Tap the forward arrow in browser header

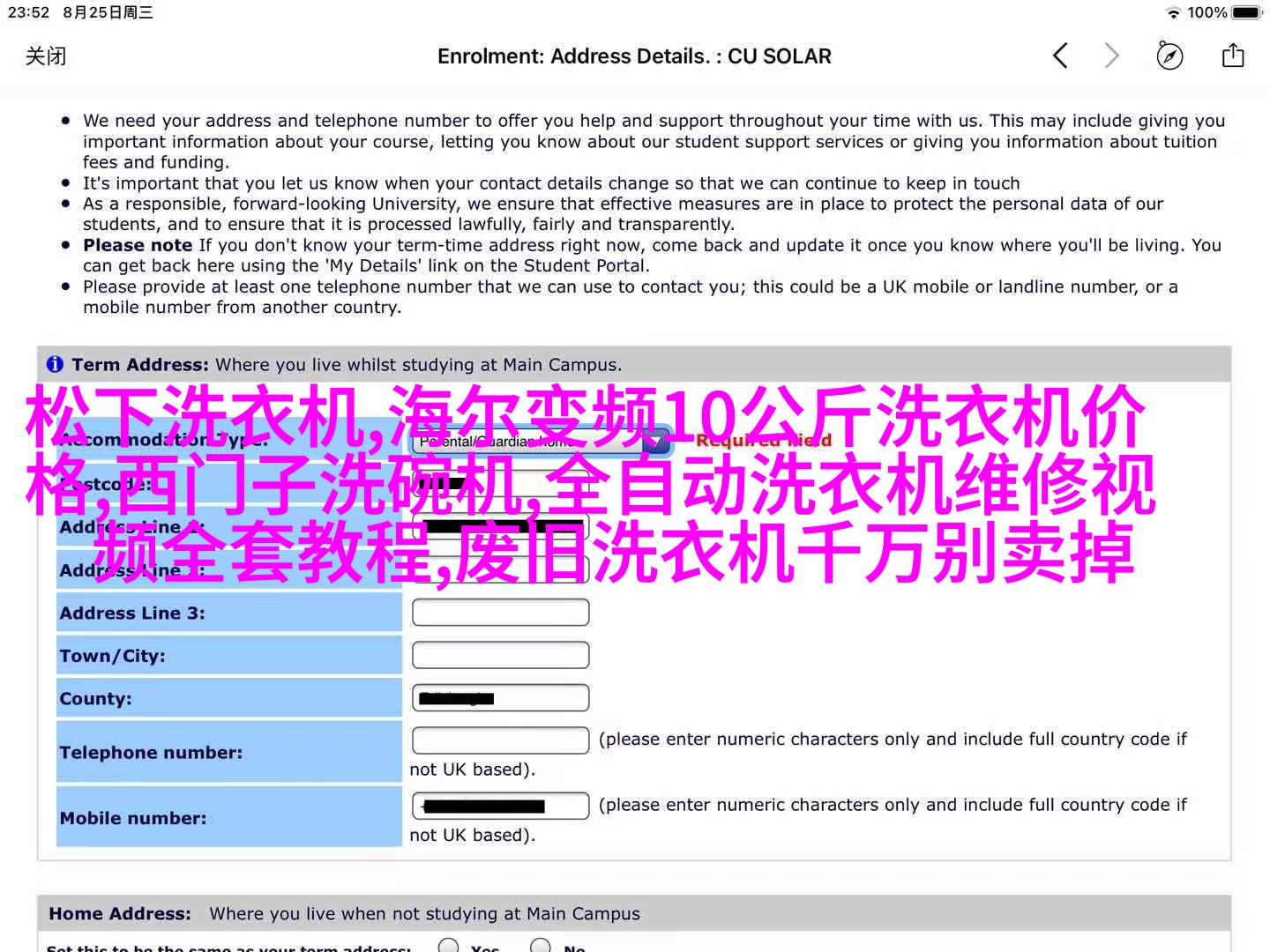click(x=1112, y=56)
